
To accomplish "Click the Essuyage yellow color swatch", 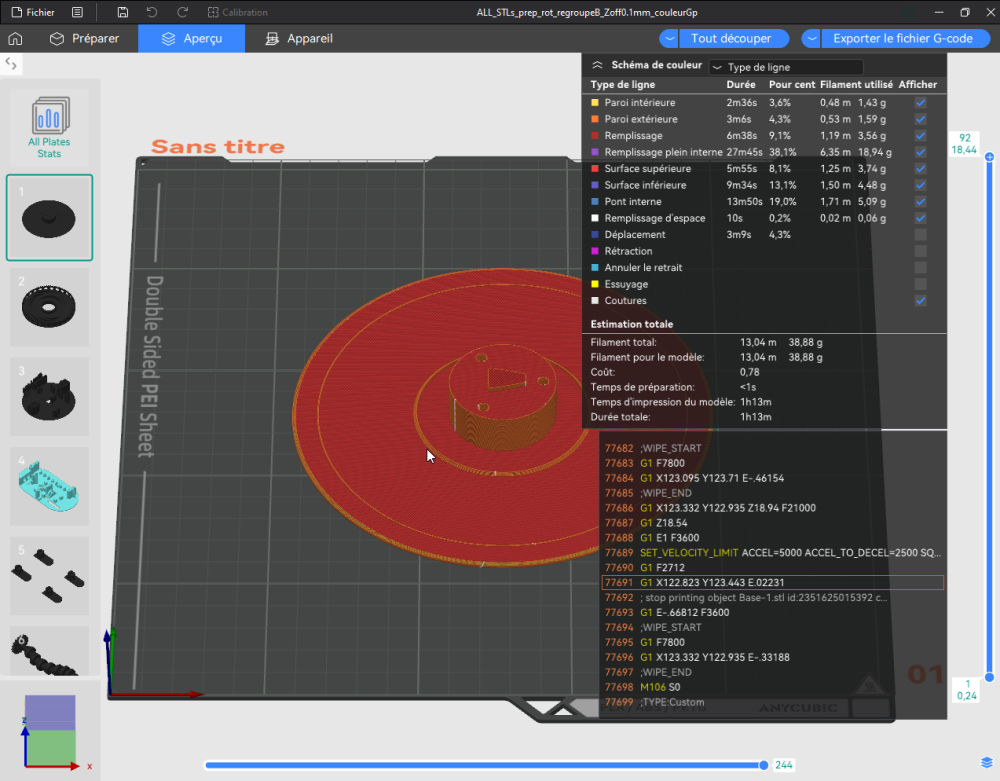I will click(595, 284).
